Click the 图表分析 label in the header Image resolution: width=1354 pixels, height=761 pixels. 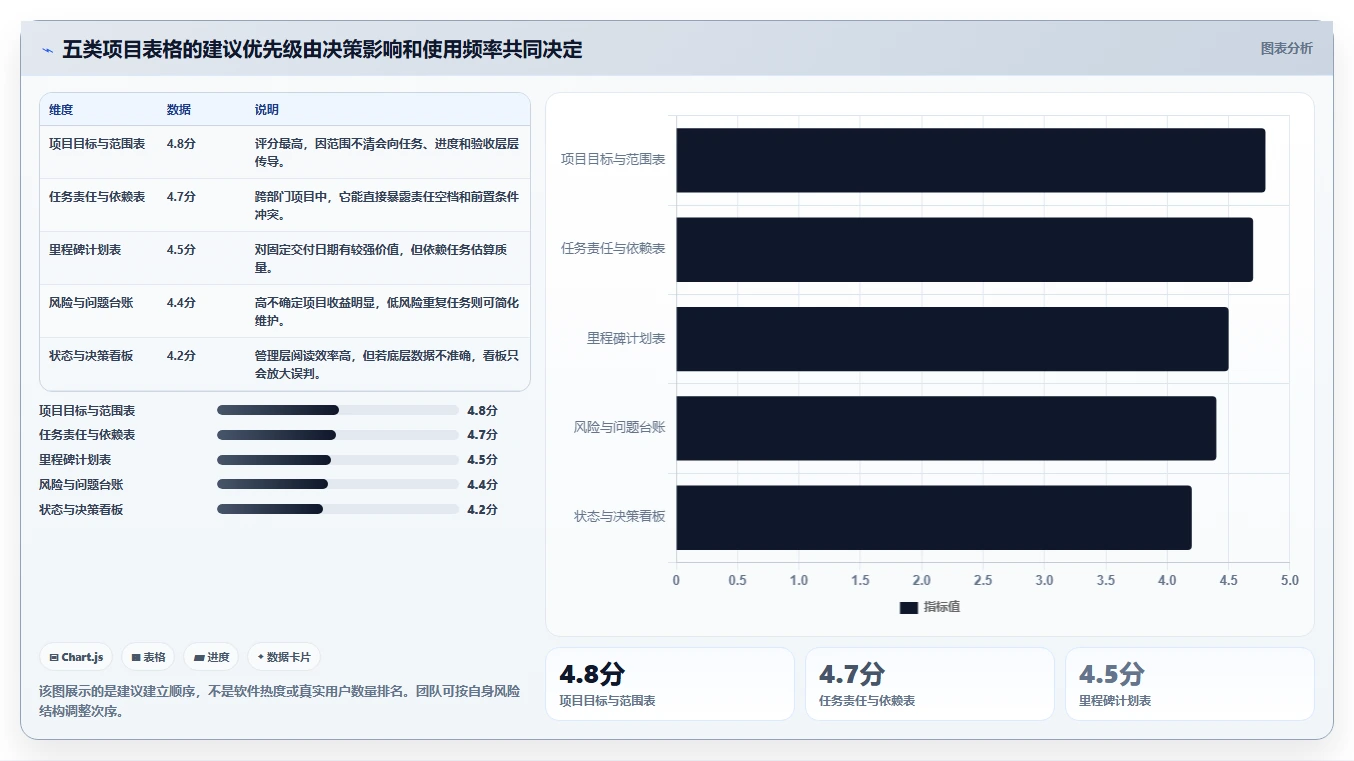pos(1286,48)
